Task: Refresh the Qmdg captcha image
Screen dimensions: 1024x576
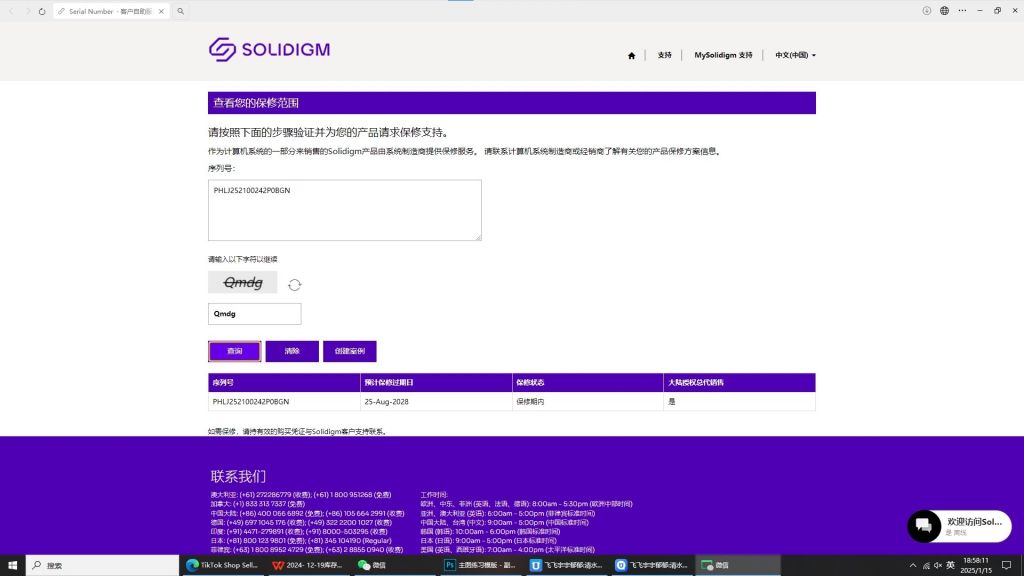Action: click(294, 284)
